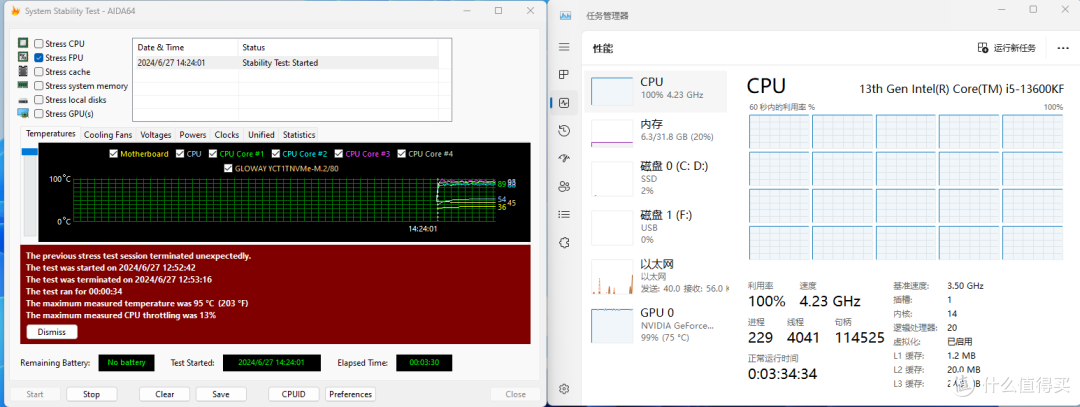The image size is (1080, 407).
Task: Select the Ethernet performance card
Action: [655, 276]
